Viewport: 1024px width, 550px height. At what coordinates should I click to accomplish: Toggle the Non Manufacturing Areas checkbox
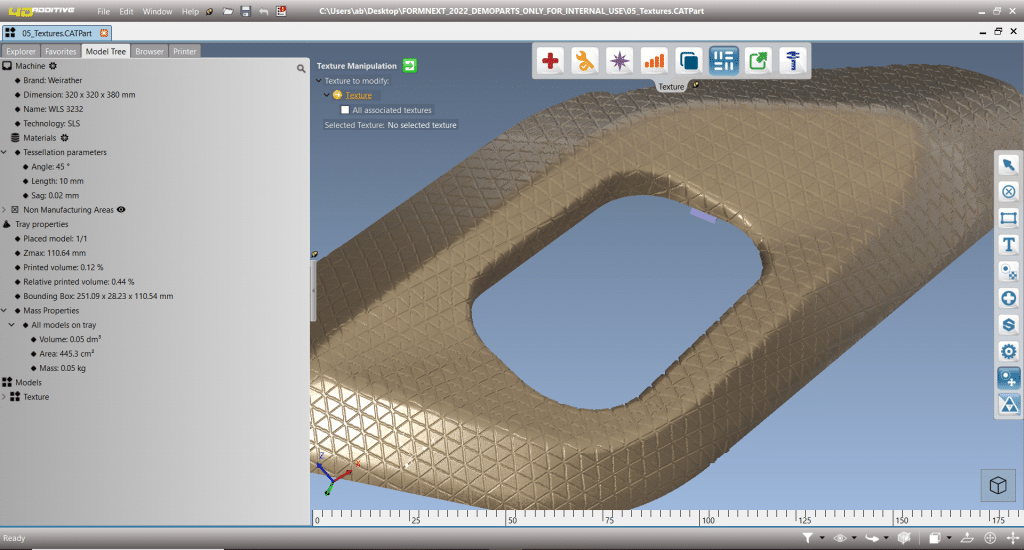point(15,210)
